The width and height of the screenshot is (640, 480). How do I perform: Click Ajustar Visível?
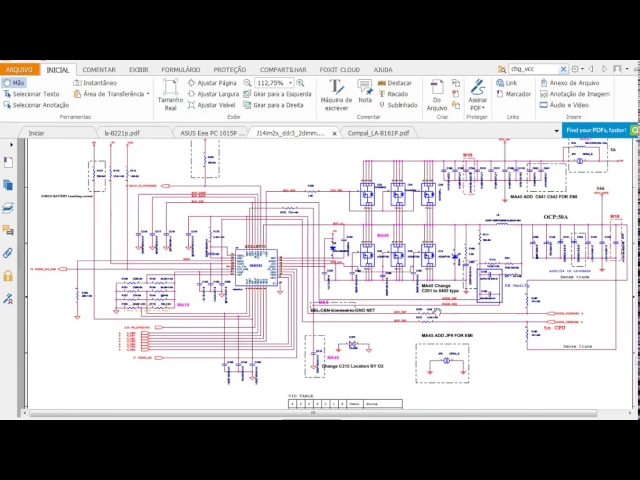coord(211,105)
